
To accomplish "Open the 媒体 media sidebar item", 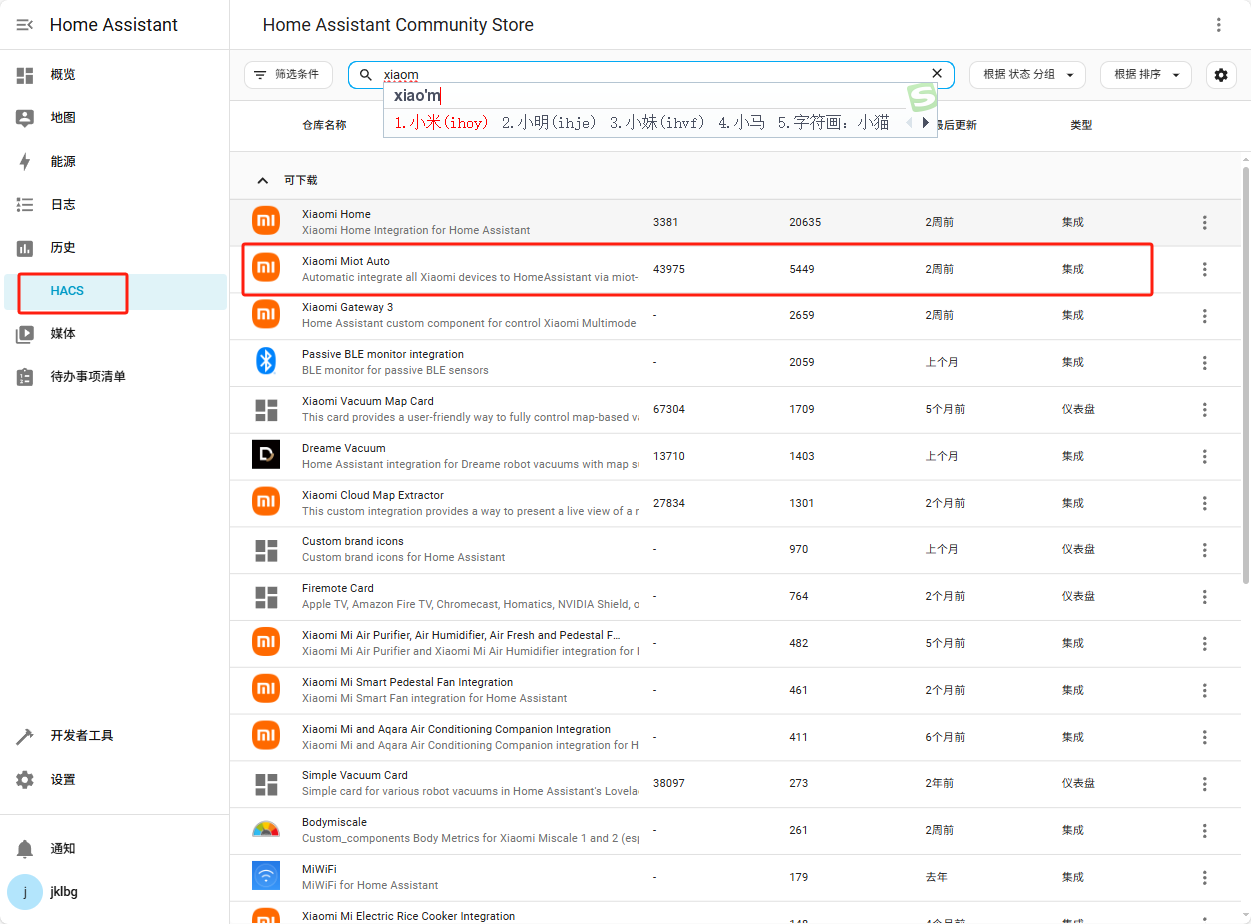I will [x=115, y=334].
